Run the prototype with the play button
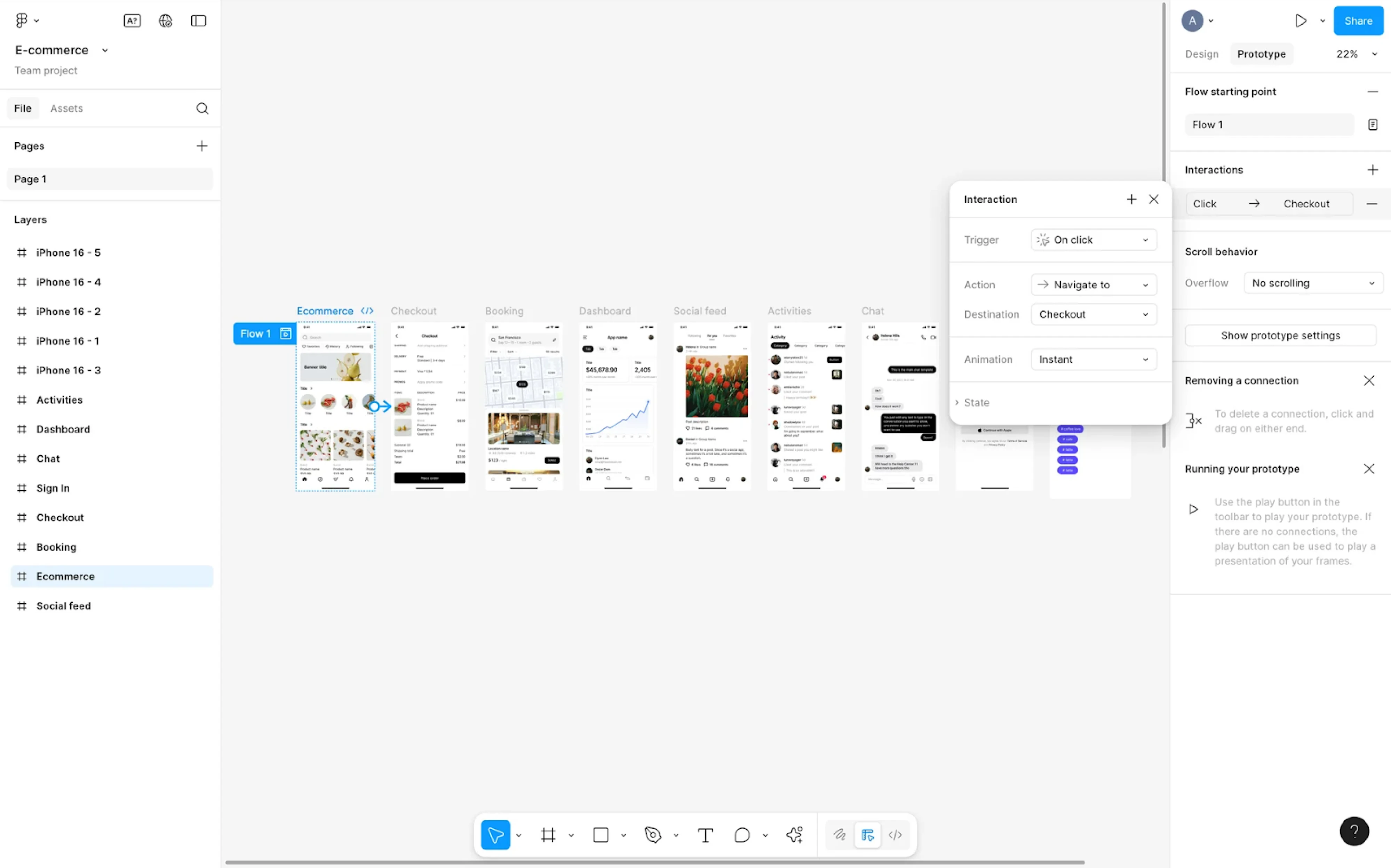 (x=1301, y=20)
